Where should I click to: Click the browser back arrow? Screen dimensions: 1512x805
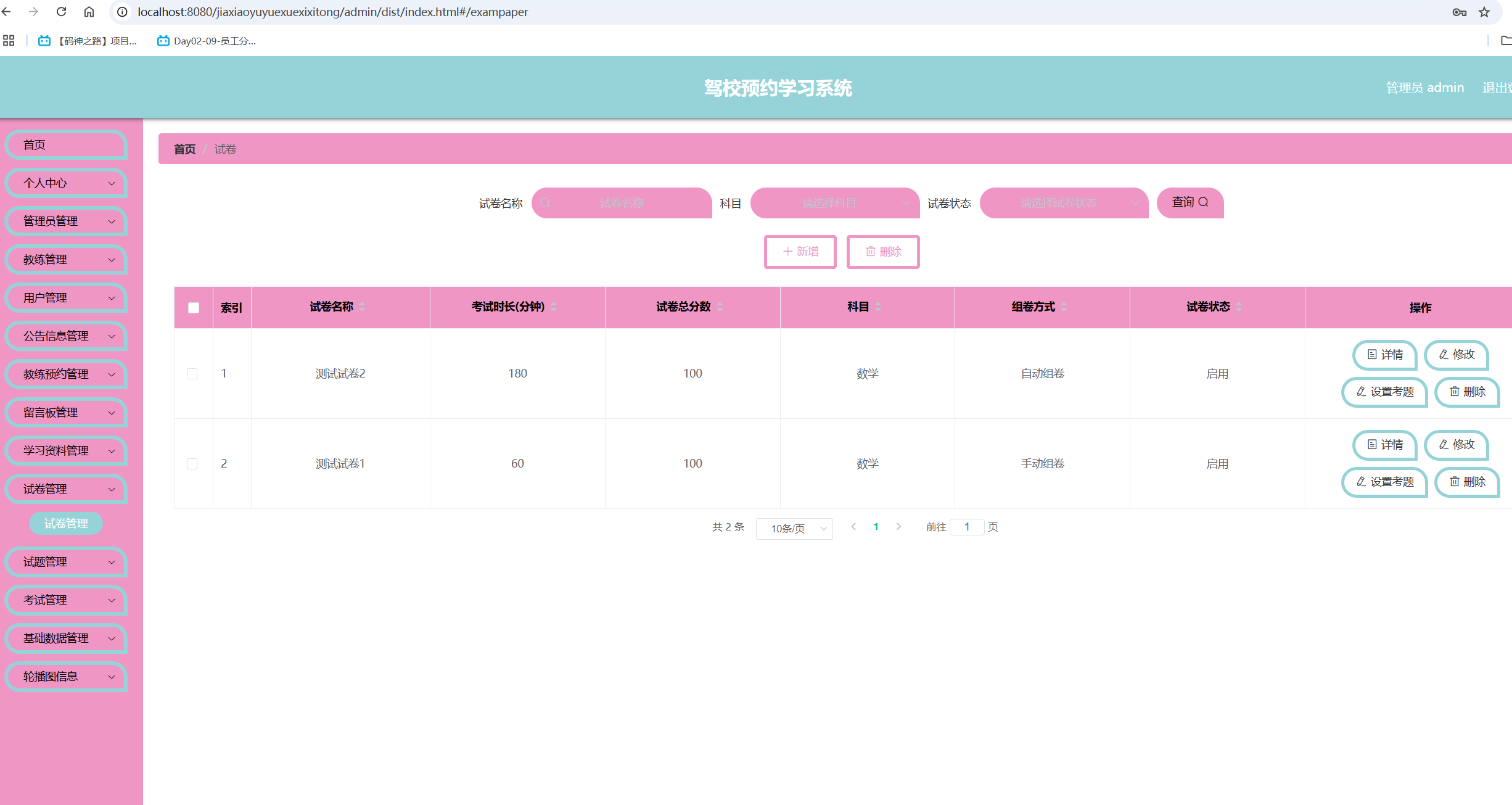click(7, 12)
